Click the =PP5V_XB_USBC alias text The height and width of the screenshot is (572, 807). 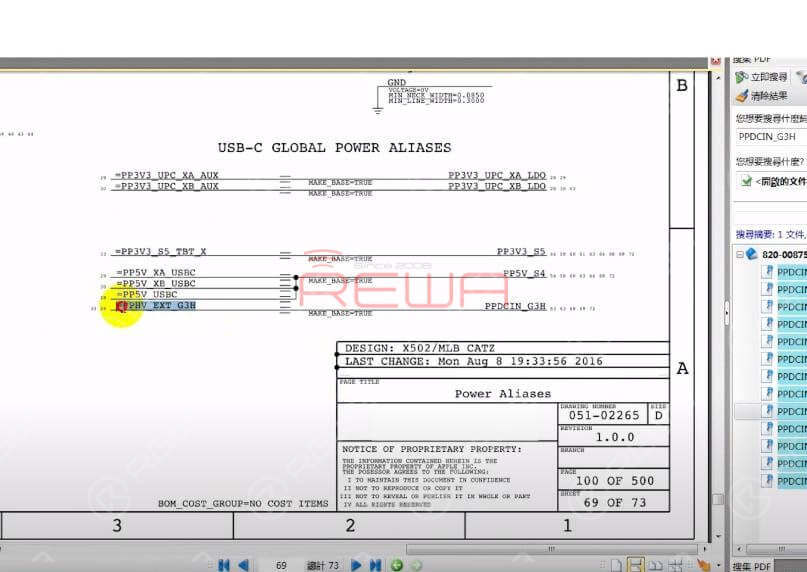pyautogui.click(x=156, y=283)
